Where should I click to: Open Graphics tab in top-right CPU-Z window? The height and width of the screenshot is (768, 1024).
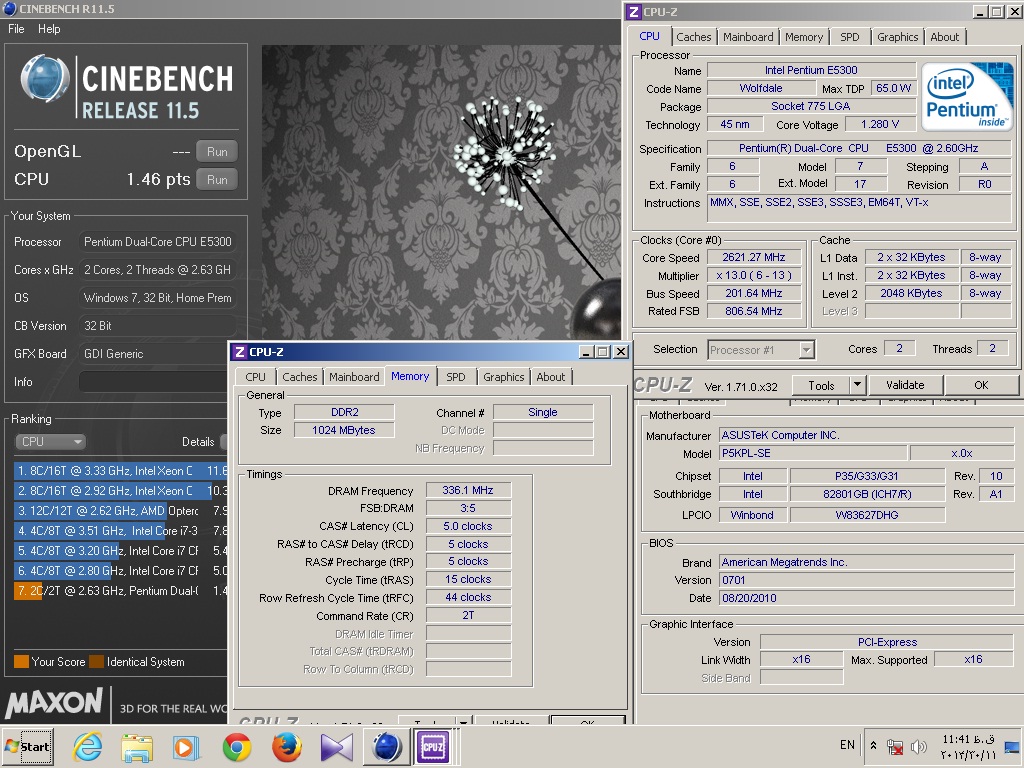point(897,37)
